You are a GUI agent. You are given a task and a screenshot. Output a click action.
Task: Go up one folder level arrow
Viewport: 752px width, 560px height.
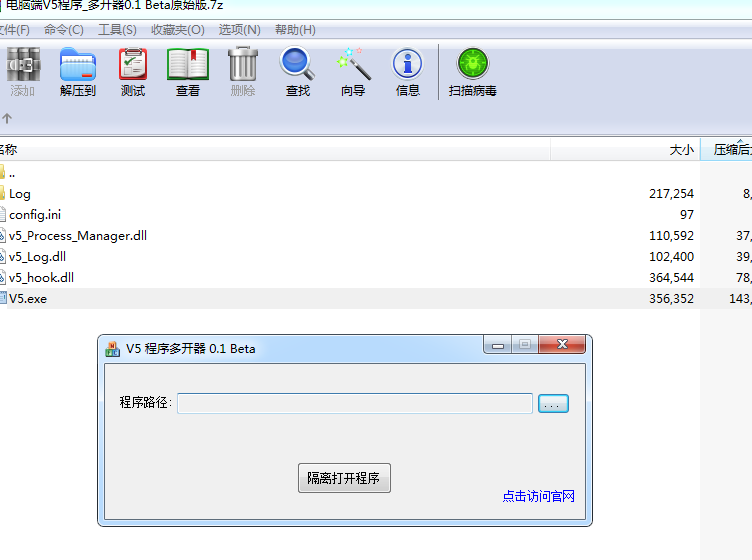point(7,118)
